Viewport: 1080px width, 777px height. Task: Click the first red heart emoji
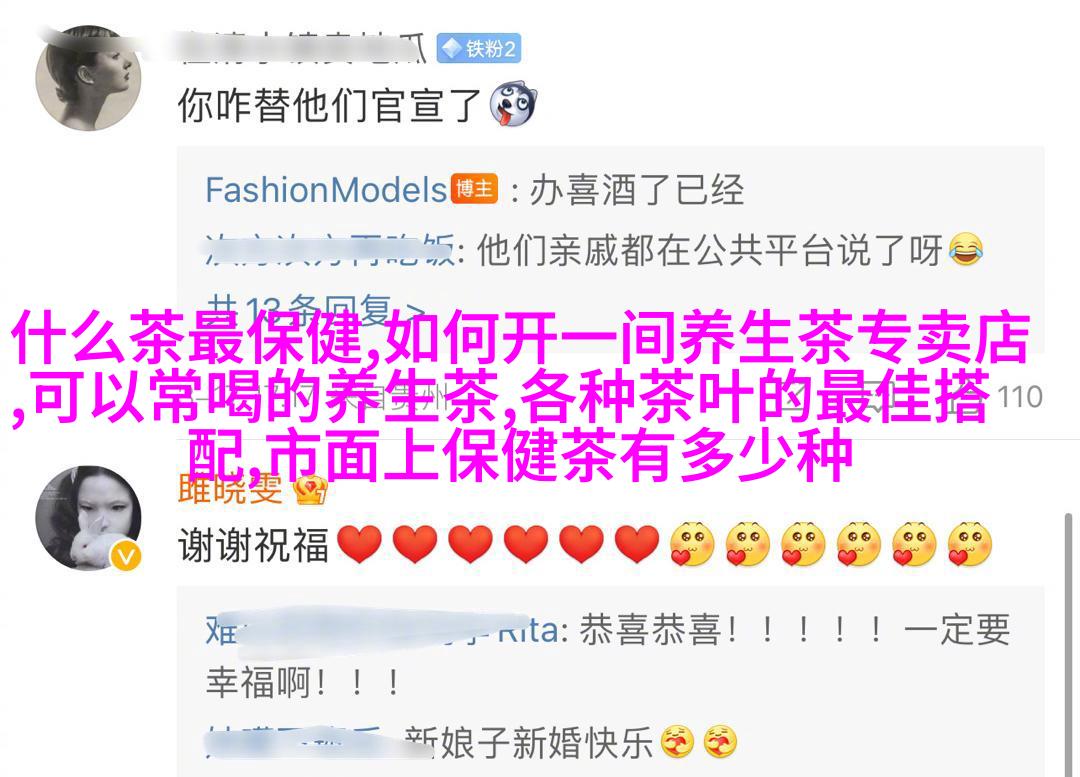tap(360, 544)
